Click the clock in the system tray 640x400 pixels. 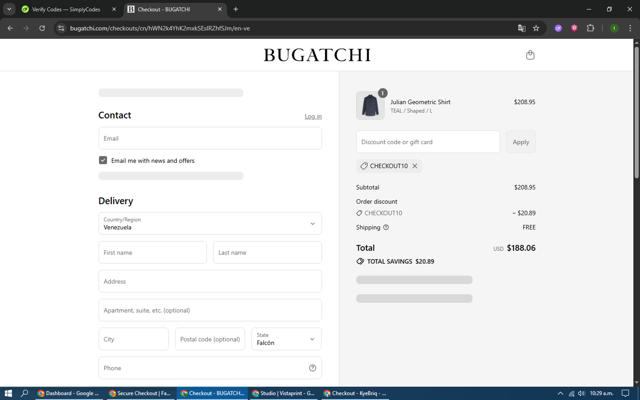(x=601, y=393)
